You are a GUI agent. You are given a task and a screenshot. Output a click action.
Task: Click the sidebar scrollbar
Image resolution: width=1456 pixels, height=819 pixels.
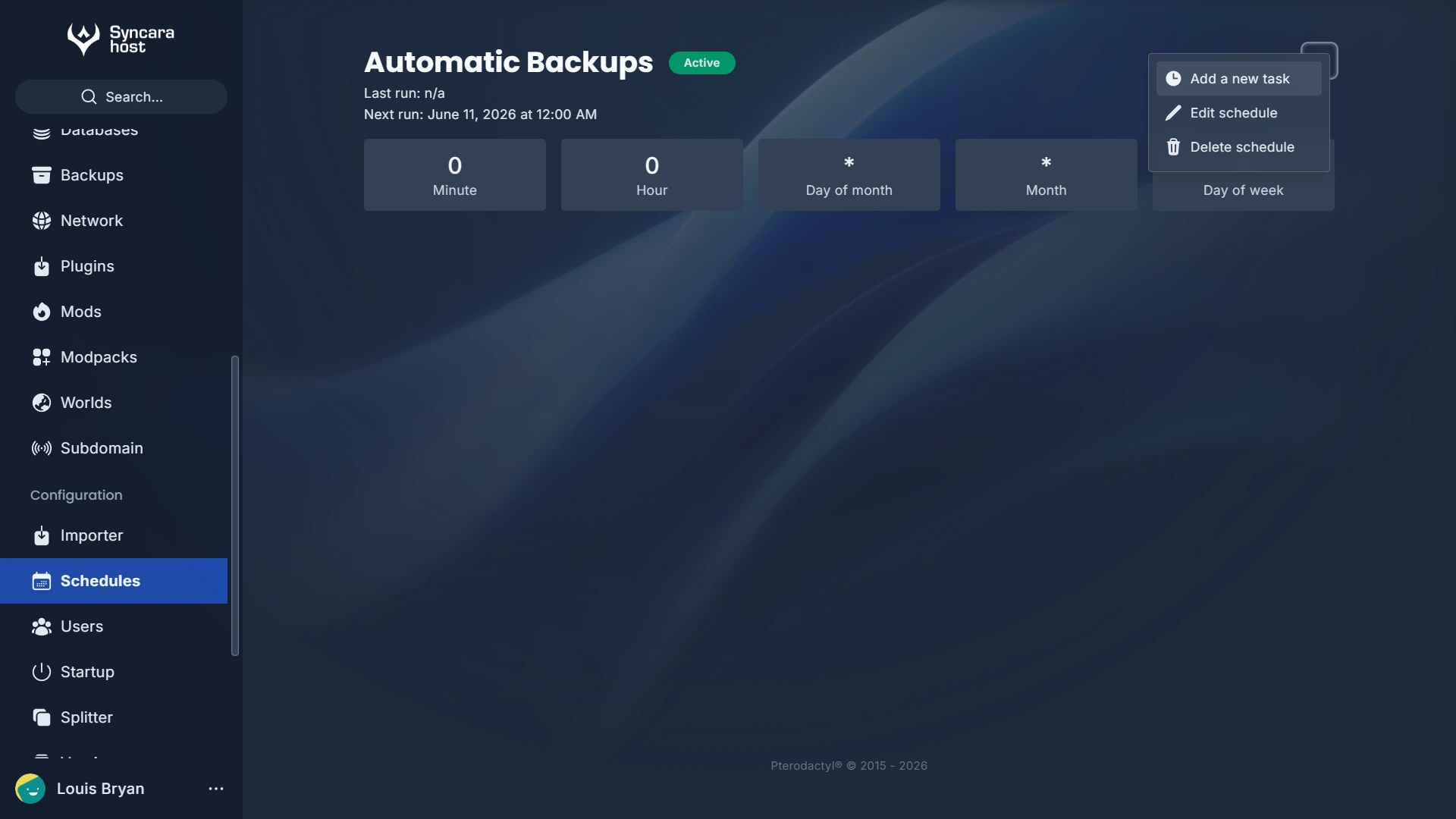tap(235, 506)
